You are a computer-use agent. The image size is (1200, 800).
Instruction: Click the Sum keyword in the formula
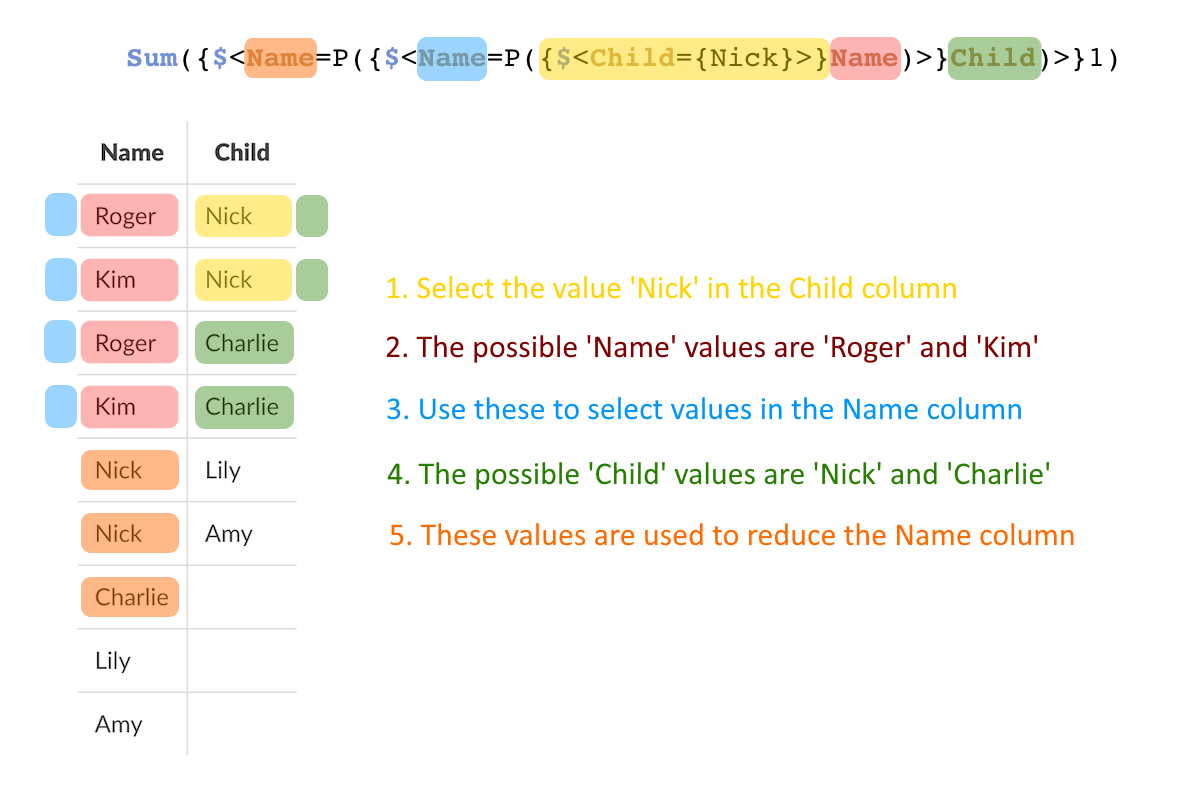coord(152,58)
